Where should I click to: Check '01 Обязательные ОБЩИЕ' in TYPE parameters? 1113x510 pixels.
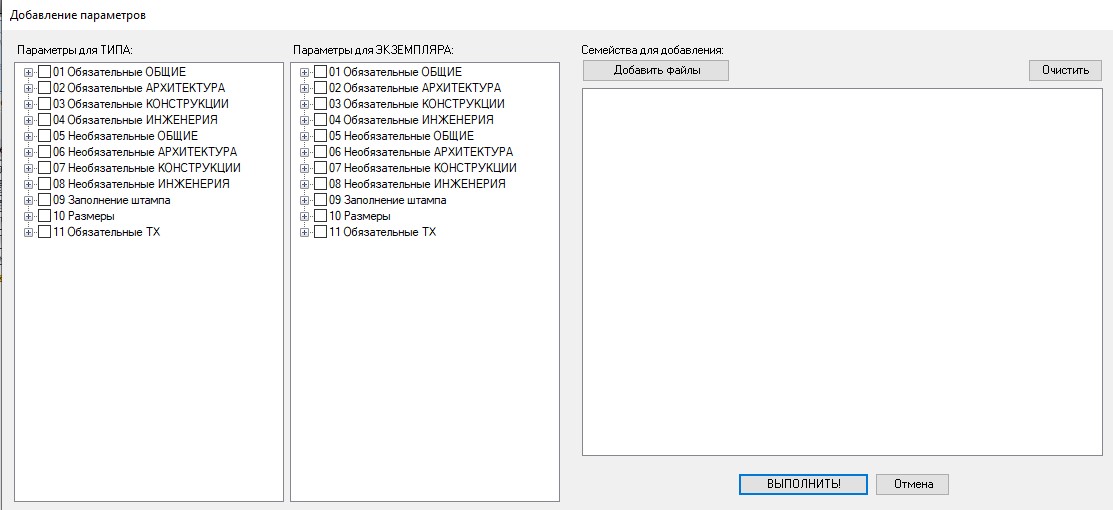pyautogui.click(x=44, y=72)
